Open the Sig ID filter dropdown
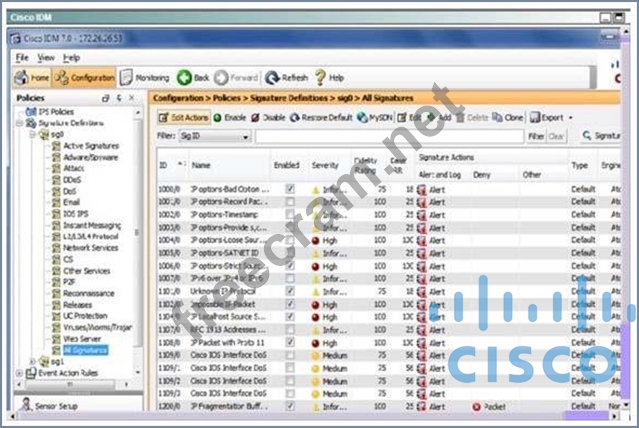This screenshot has width=639, height=428. pos(245,136)
